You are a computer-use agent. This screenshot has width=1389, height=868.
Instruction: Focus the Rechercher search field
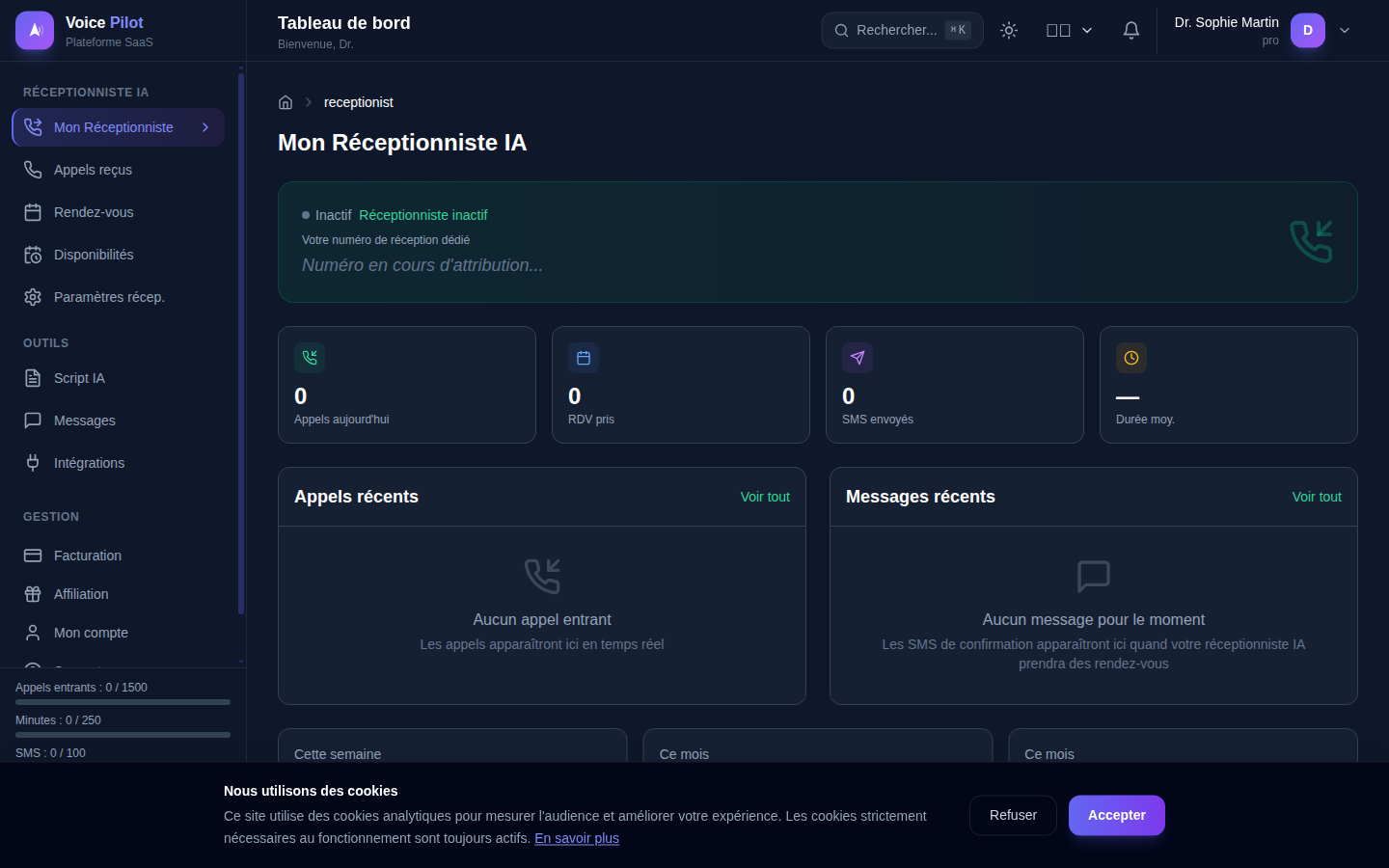902,30
